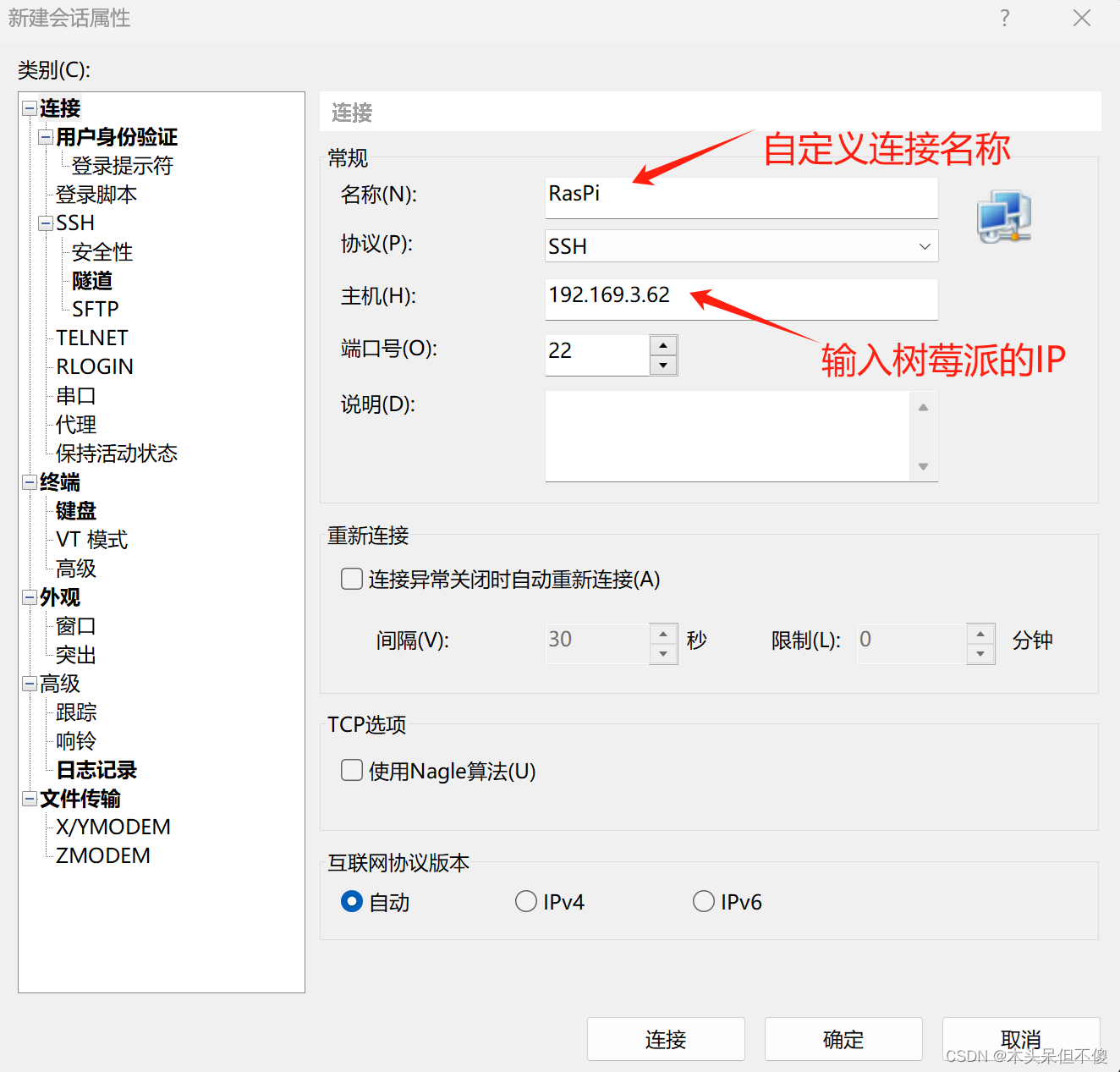Open help with the question mark icon
The image size is (1120, 1072).
[x=1004, y=18]
